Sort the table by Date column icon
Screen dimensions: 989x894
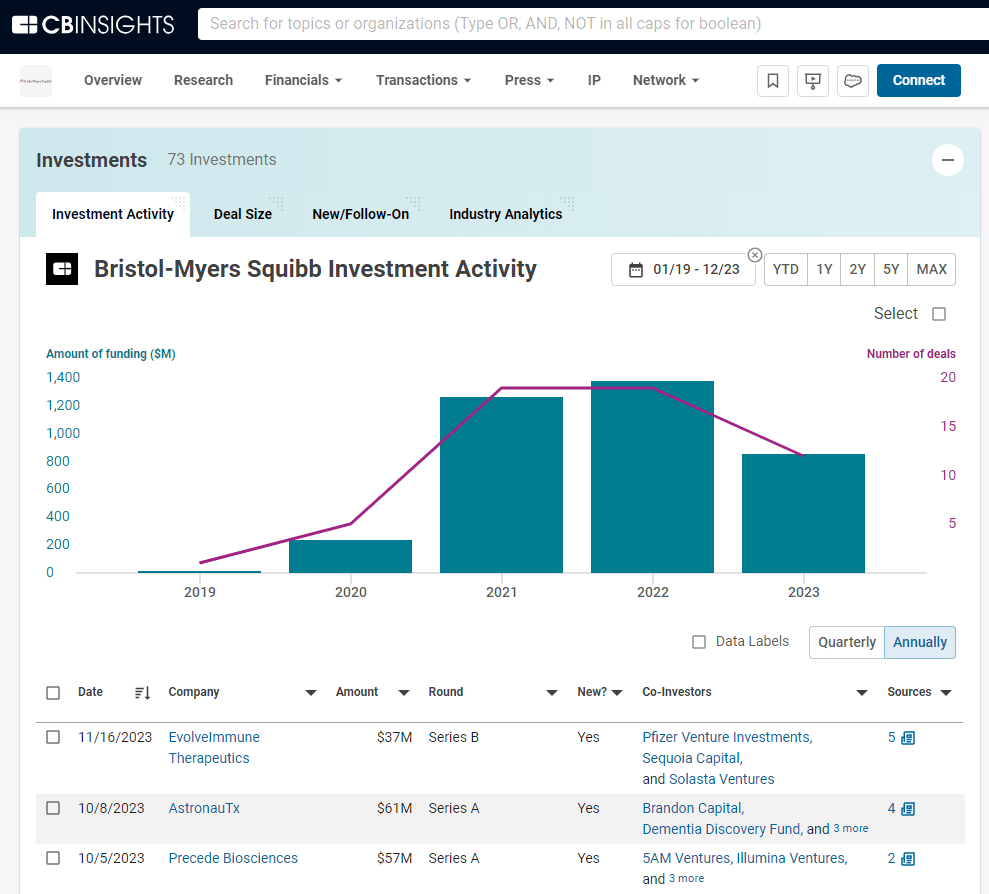[x=142, y=693]
